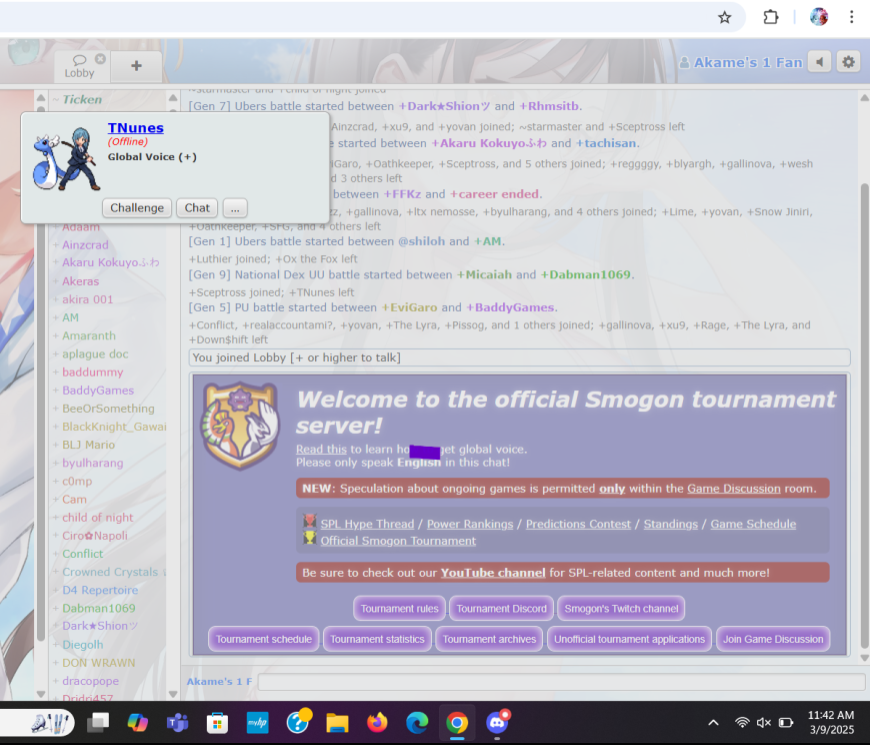
Task: Select user child of night
Action: click(98, 518)
